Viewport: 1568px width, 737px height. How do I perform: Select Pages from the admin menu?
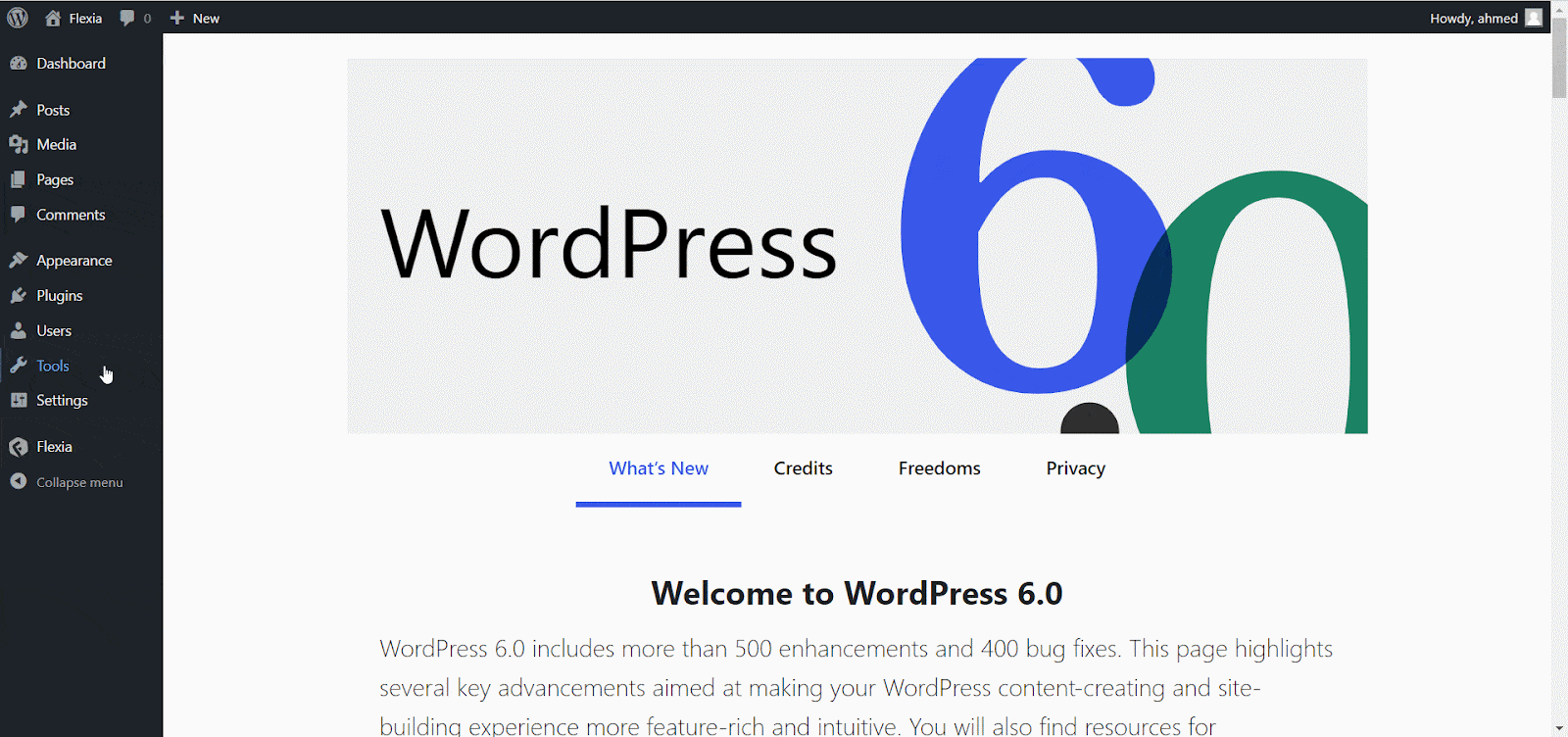(55, 179)
